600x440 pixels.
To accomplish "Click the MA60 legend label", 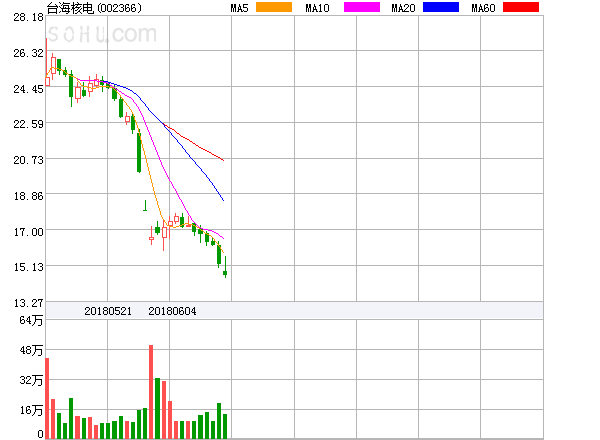I will [483, 8].
